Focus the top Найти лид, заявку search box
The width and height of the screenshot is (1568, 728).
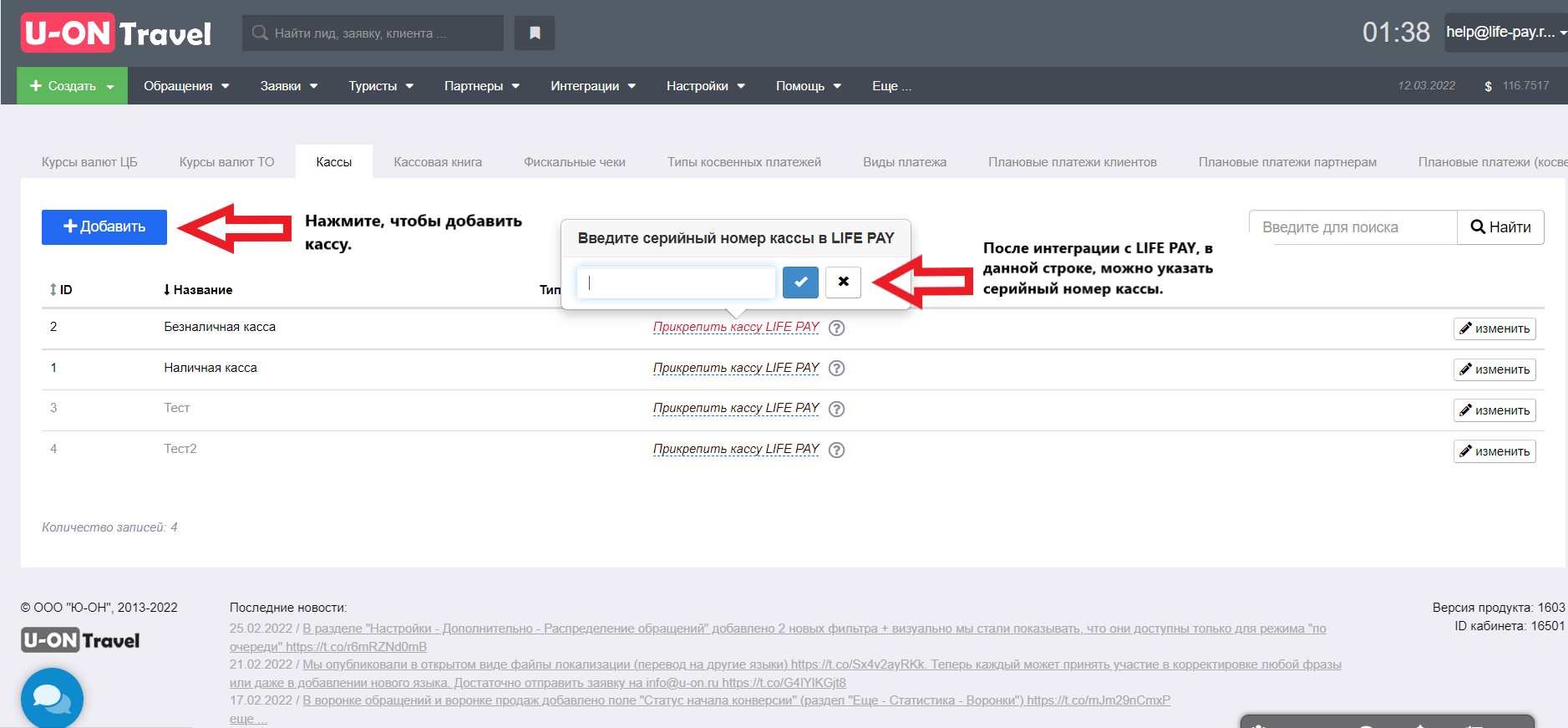tap(373, 33)
